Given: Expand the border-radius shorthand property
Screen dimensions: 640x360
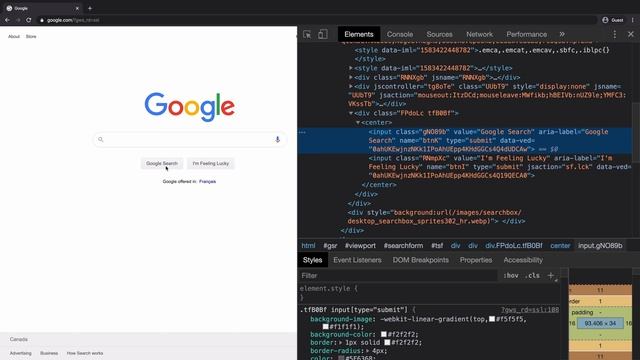Looking at the screenshot, I should (x=368, y=351).
